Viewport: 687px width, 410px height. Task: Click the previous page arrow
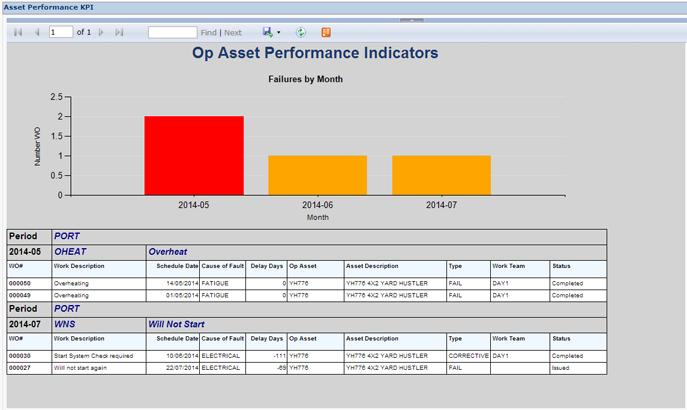pos(37,33)
